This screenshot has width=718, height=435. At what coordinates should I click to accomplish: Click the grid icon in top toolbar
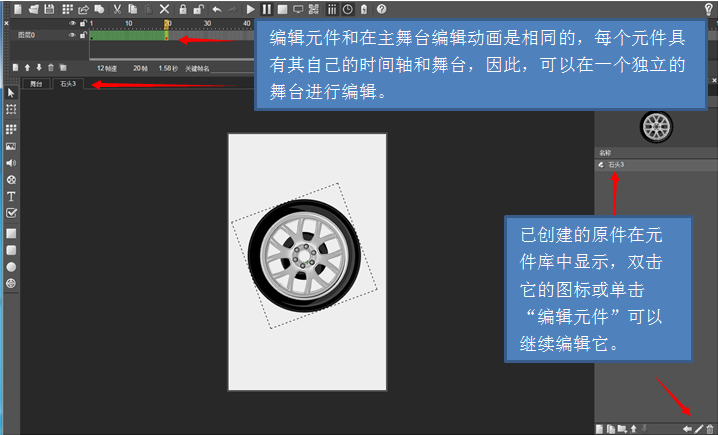[67, 9]
